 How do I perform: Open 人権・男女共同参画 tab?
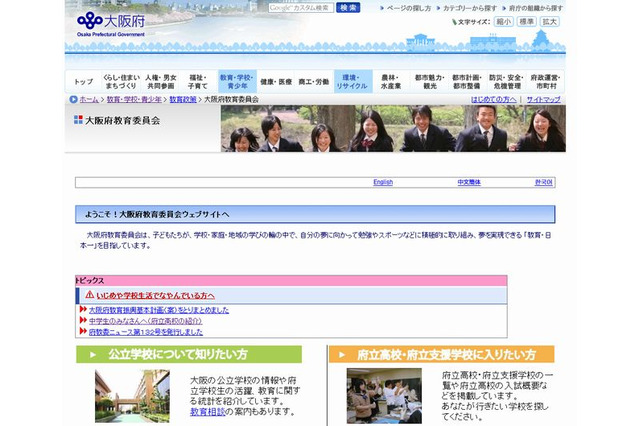(x=161, y=82)
